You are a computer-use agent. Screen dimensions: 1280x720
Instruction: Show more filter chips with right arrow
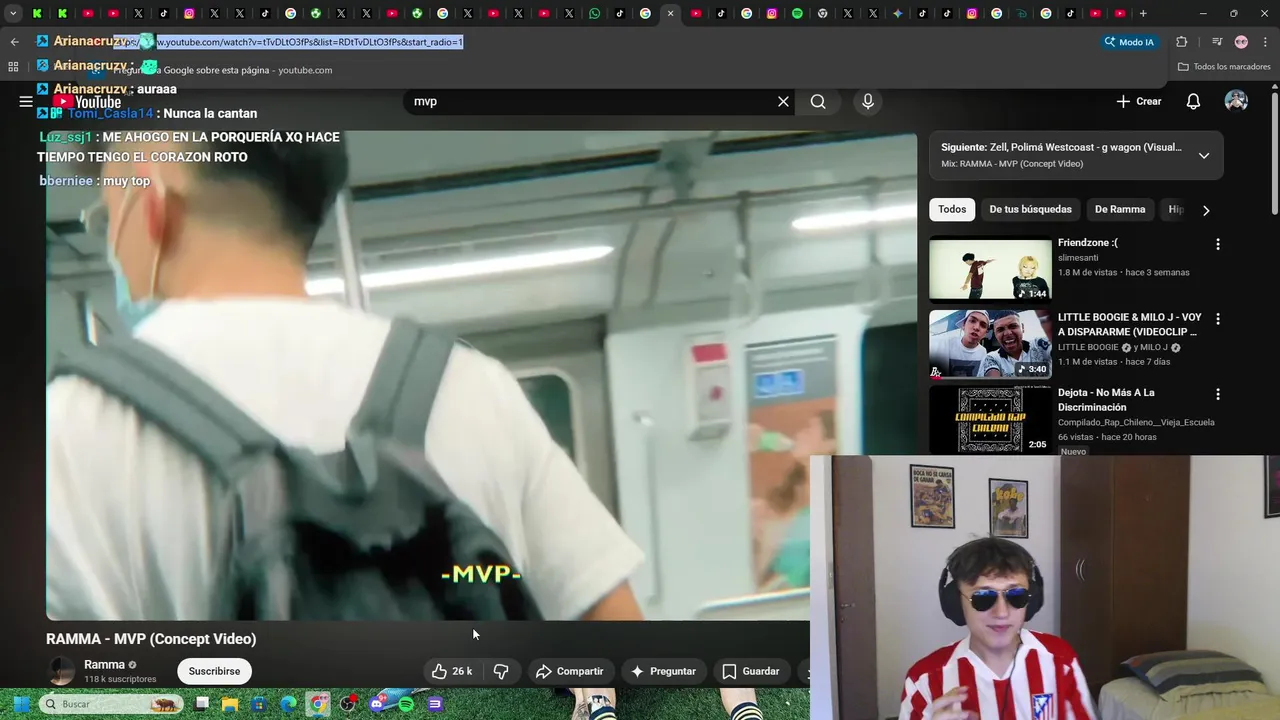tap(1206, 210)
